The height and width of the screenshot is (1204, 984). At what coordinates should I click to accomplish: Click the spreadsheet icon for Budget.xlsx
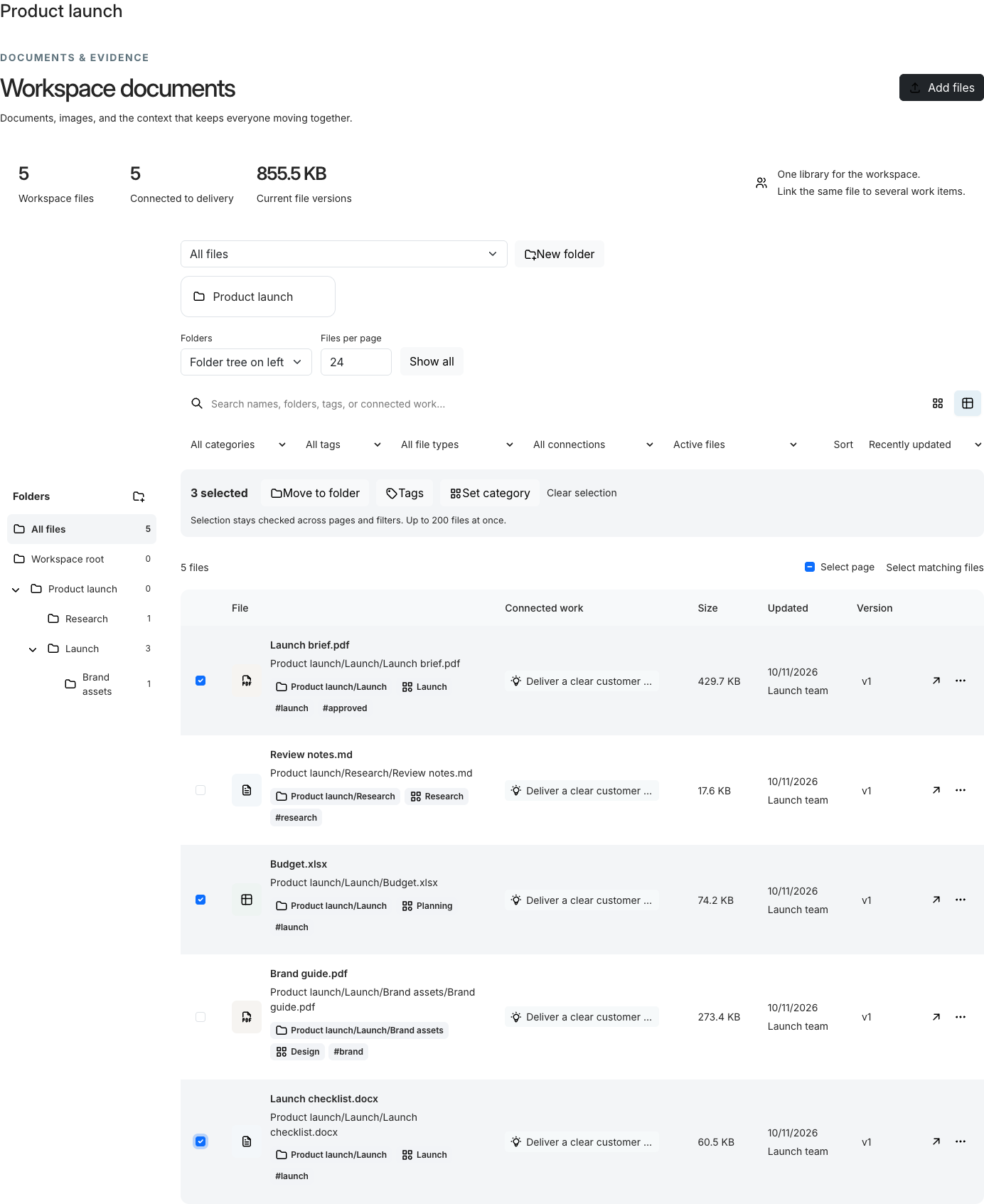(247, 900)
